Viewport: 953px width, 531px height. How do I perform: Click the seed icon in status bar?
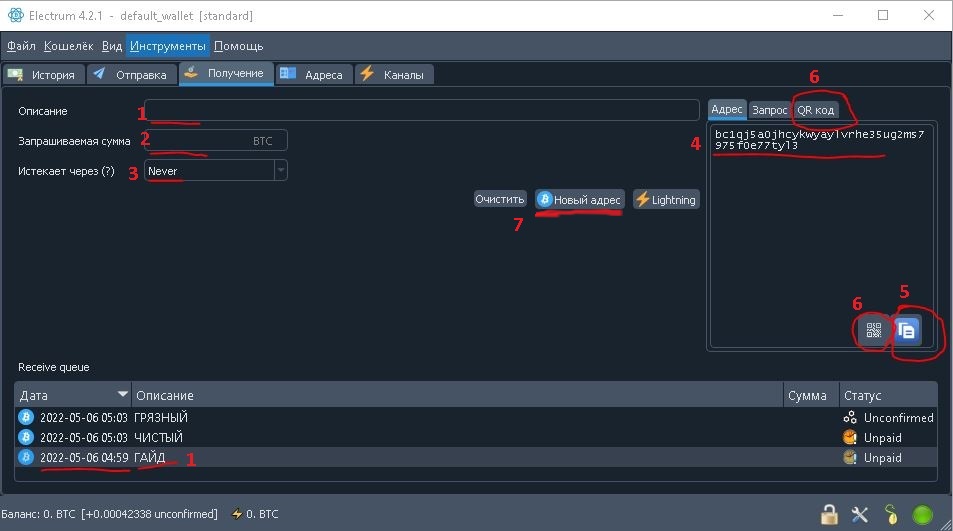(890, 514)
